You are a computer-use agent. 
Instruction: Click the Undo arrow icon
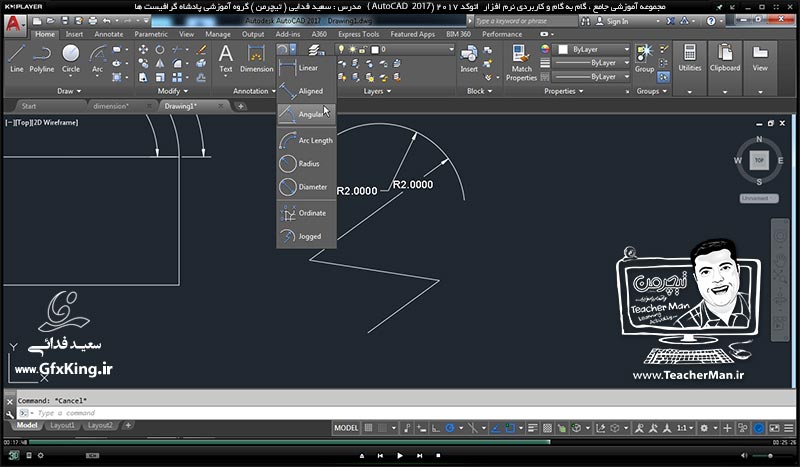(x=106, y=21)
